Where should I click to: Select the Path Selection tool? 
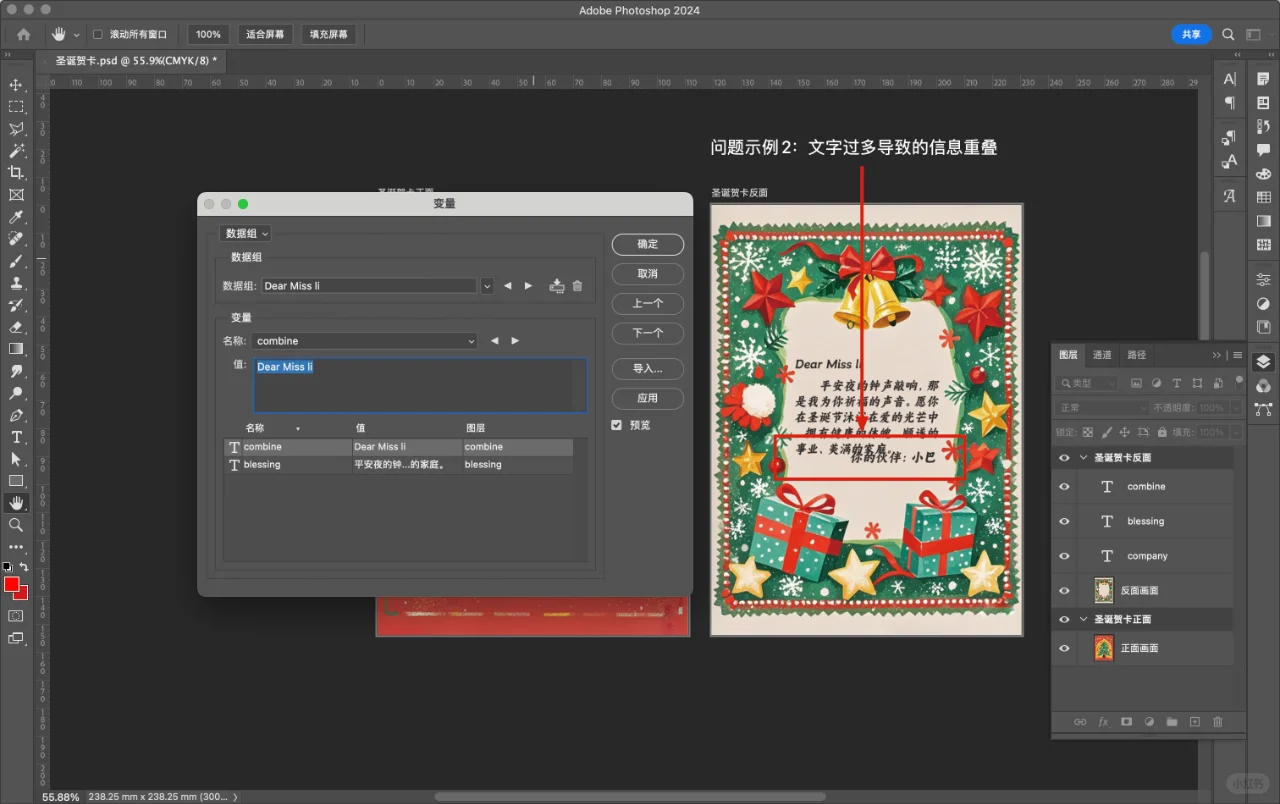(16, 459)
